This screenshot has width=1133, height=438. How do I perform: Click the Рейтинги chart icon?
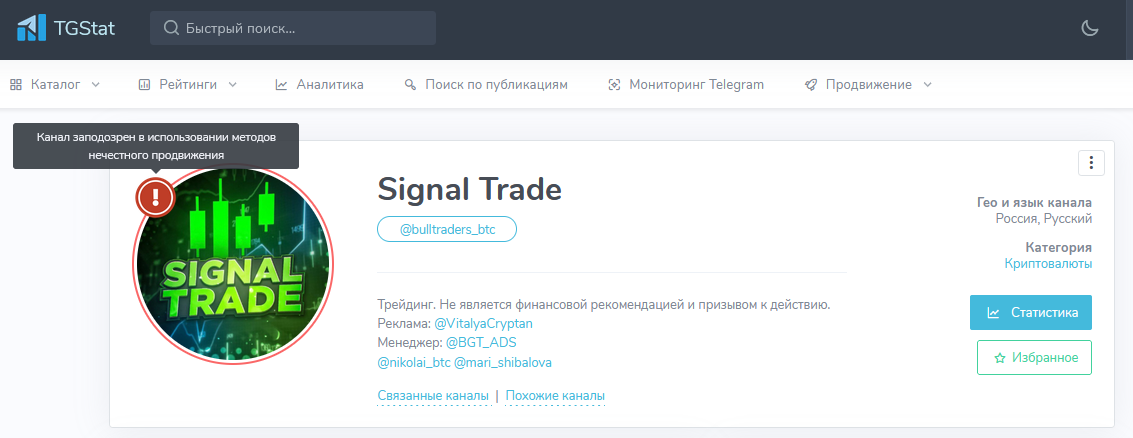[144, 85]
